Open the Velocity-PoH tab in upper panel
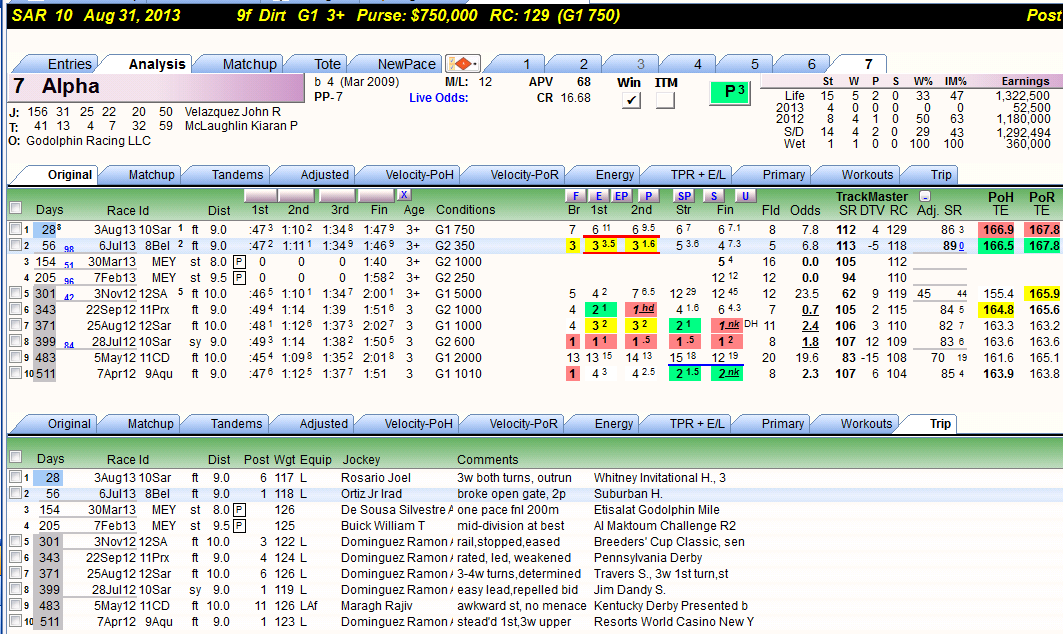1063x634 pixels. 419,175
